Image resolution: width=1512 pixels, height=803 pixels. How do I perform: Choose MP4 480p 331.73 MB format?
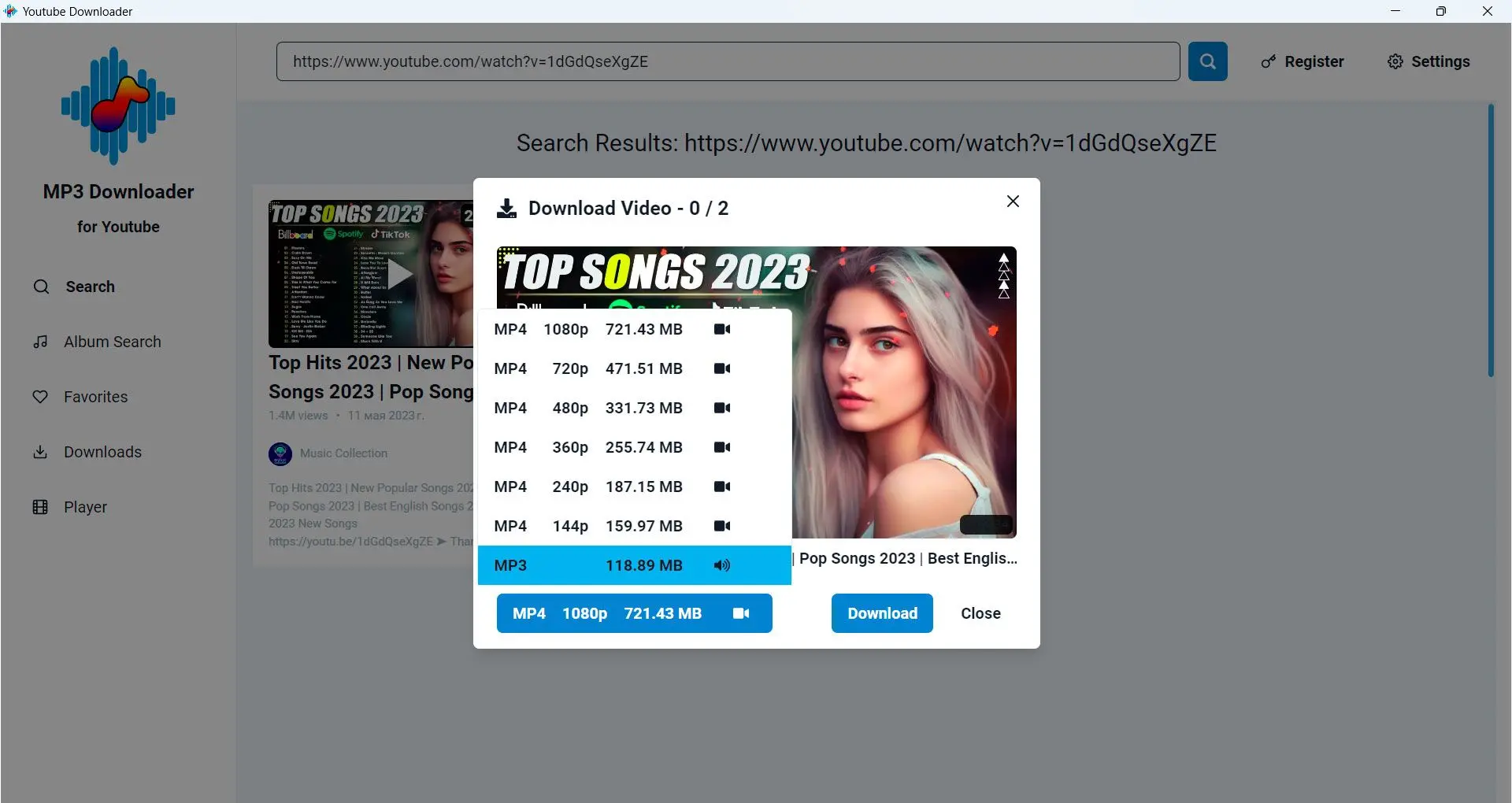634,408
